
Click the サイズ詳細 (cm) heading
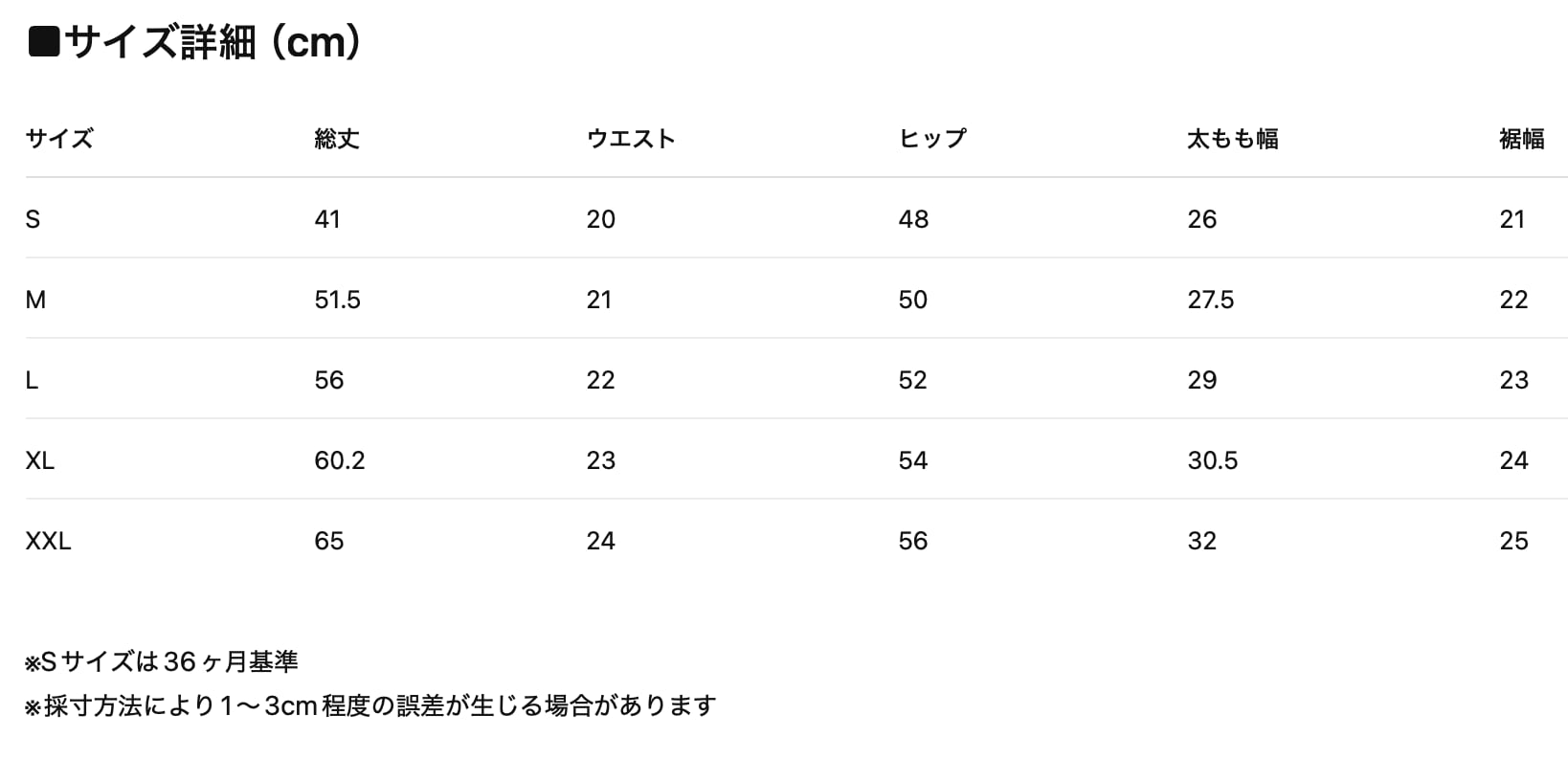pos(196,43)
